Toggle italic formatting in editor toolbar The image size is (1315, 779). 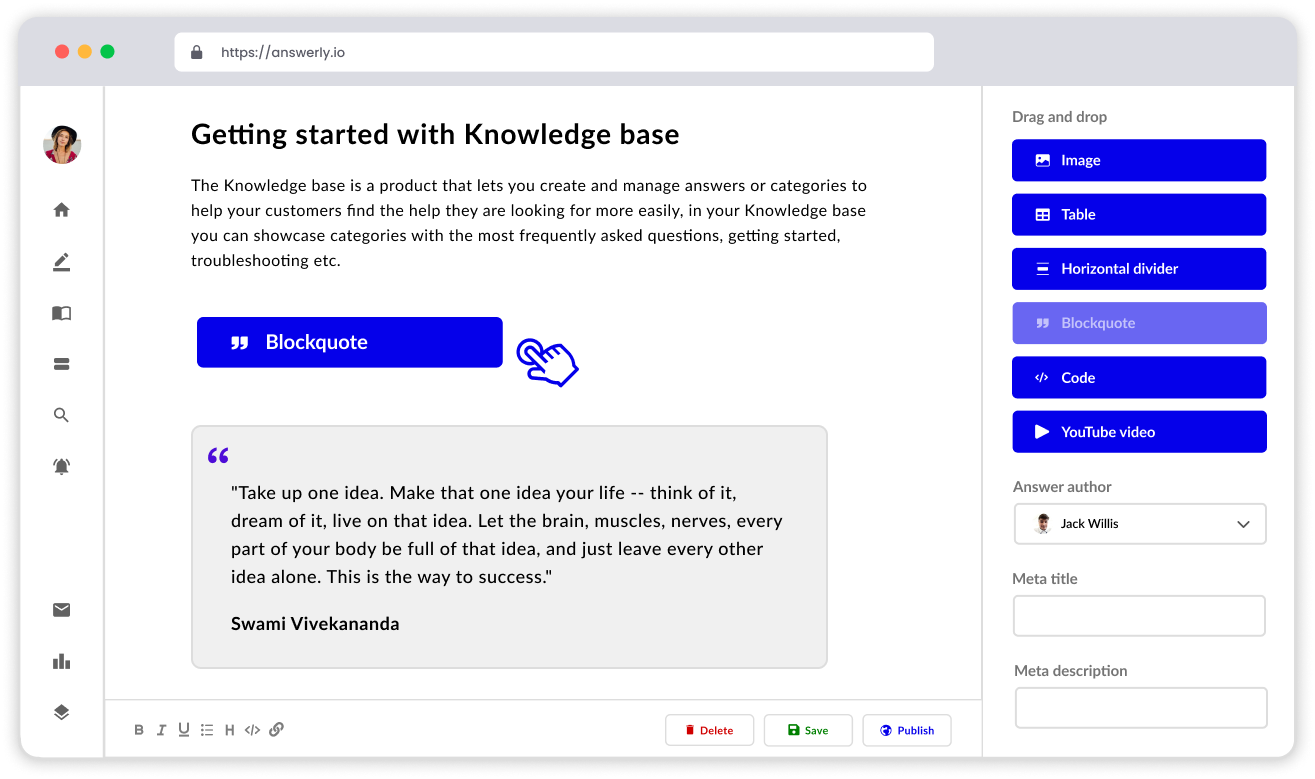tap(161, 730)
